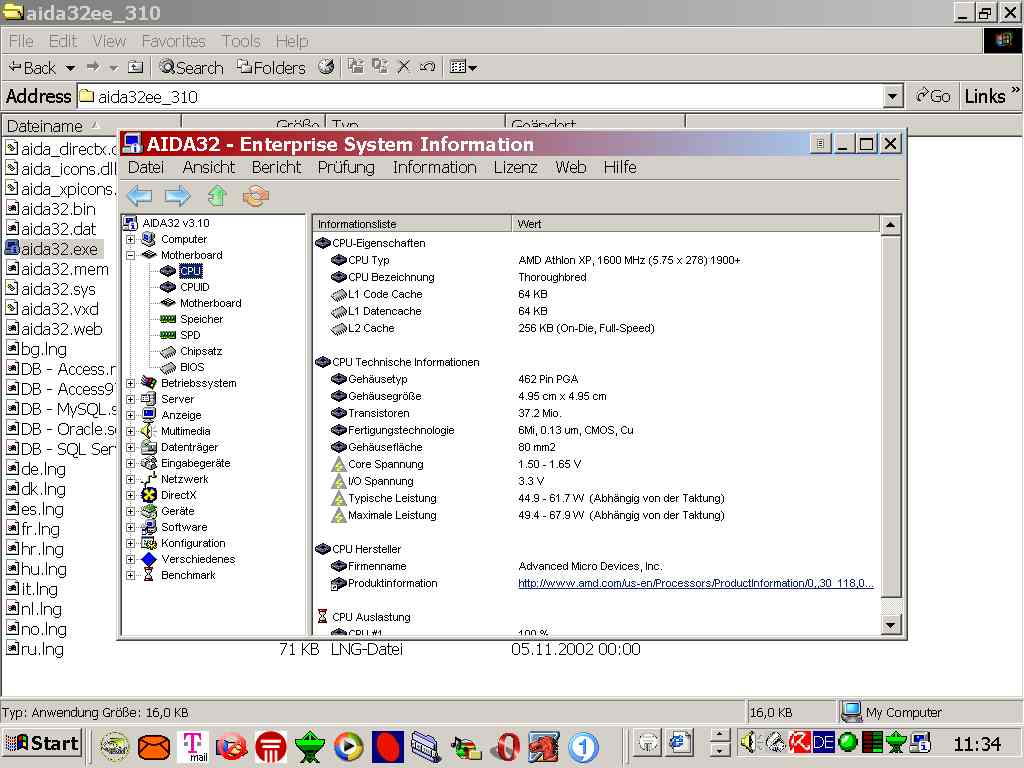Select BIOS tree entry

(191, 367)
